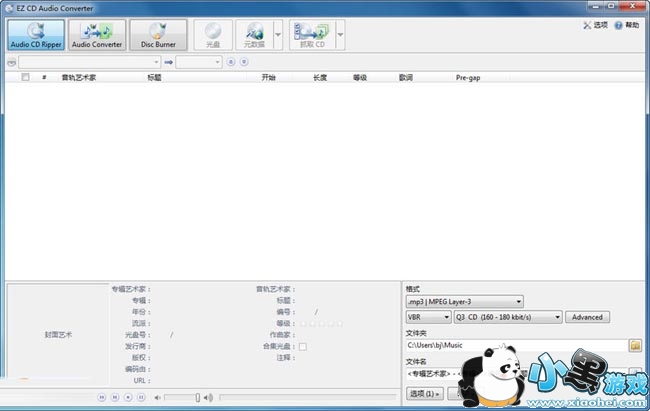The width and height of the screenshot is (650, 411).
Task: Click the 选项 (1) » button
Action: (x=424, y=393)
